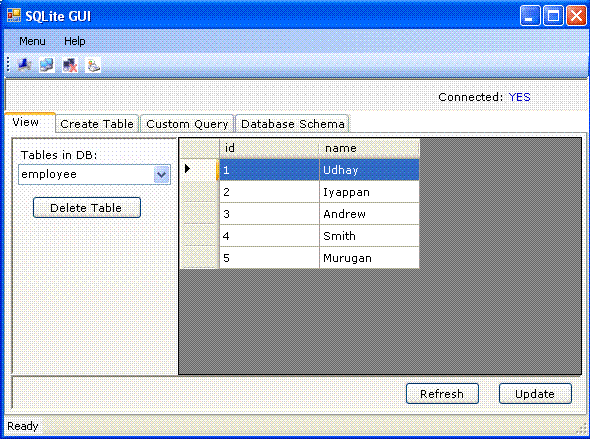This screenshot has width=592, height=440.
Task: Click the row header for the Andrew row
Action: (199, 214)
